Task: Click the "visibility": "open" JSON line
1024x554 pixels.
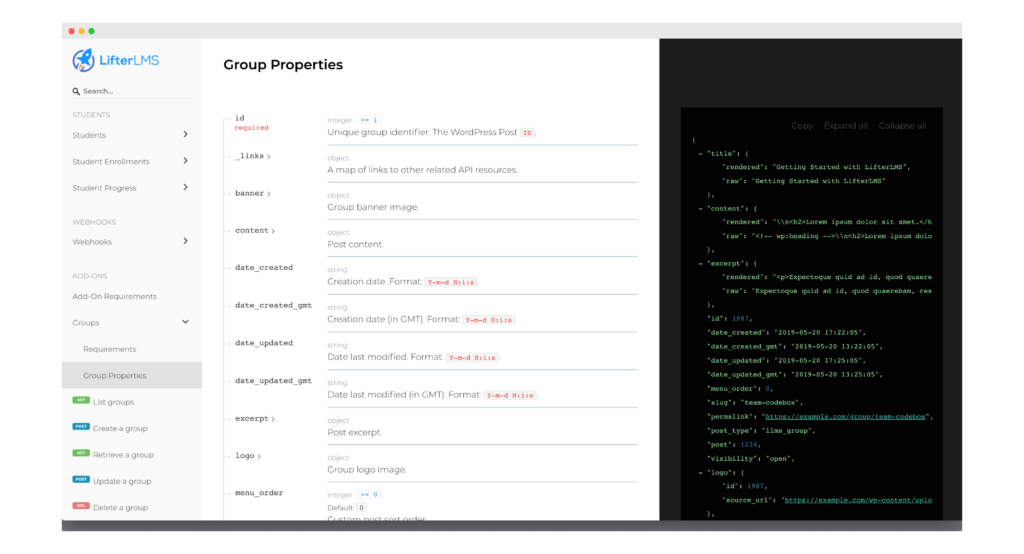Action: [750, 459]
